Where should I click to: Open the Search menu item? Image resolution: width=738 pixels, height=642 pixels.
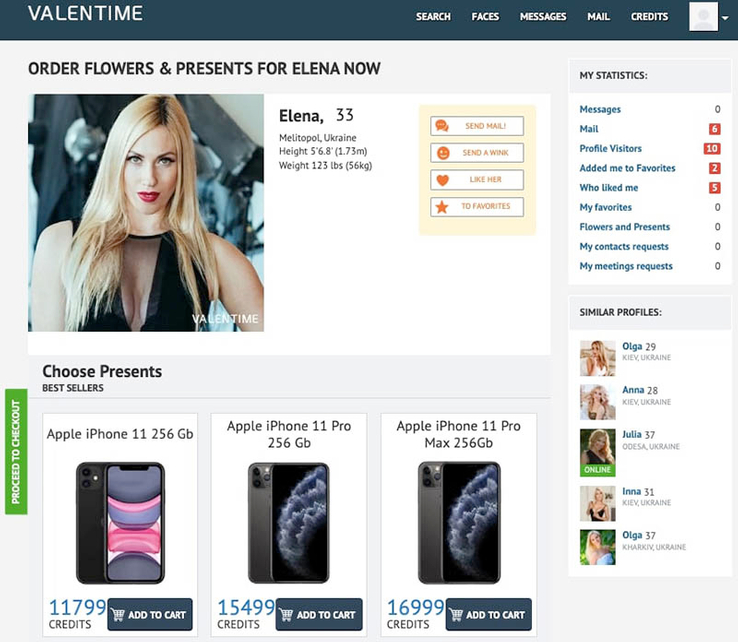coord(433,16)
